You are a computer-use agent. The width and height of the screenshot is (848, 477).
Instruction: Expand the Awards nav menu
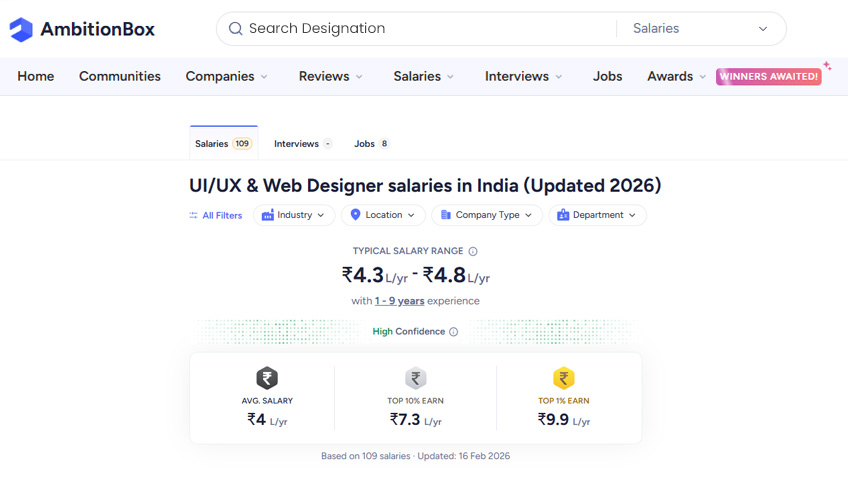point(677,76)
